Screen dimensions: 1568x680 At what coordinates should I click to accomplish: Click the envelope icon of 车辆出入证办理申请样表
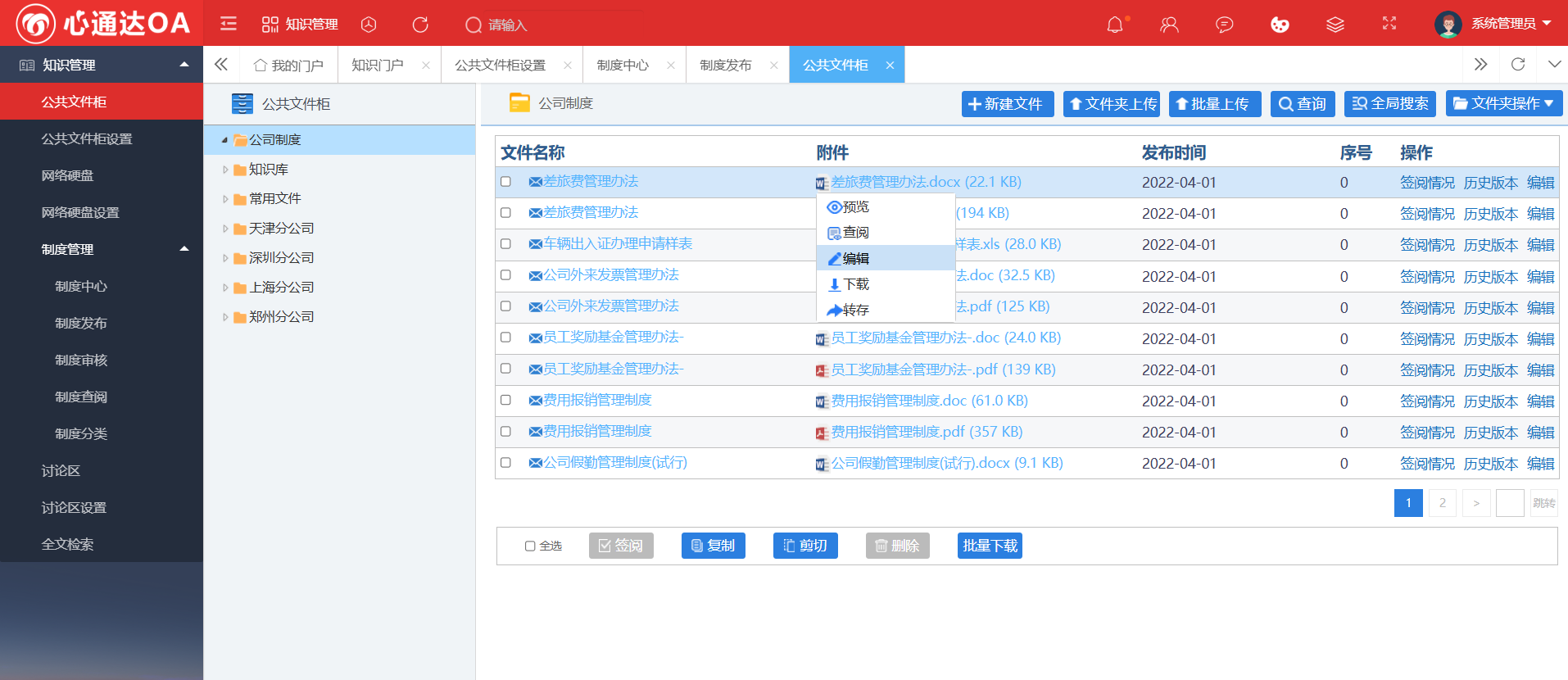(535, 244)
